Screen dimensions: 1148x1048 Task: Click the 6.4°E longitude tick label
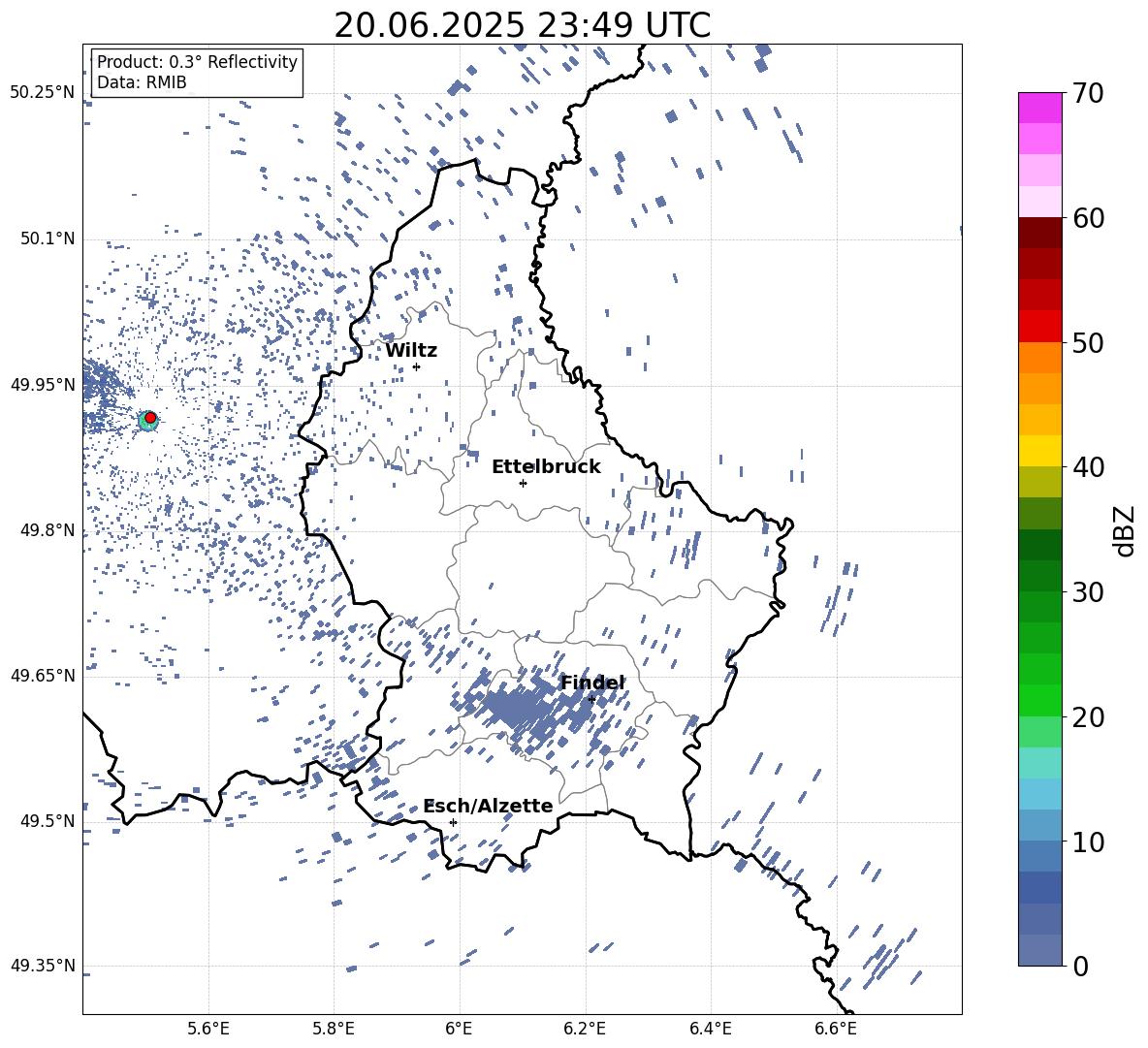(710, 1029)
